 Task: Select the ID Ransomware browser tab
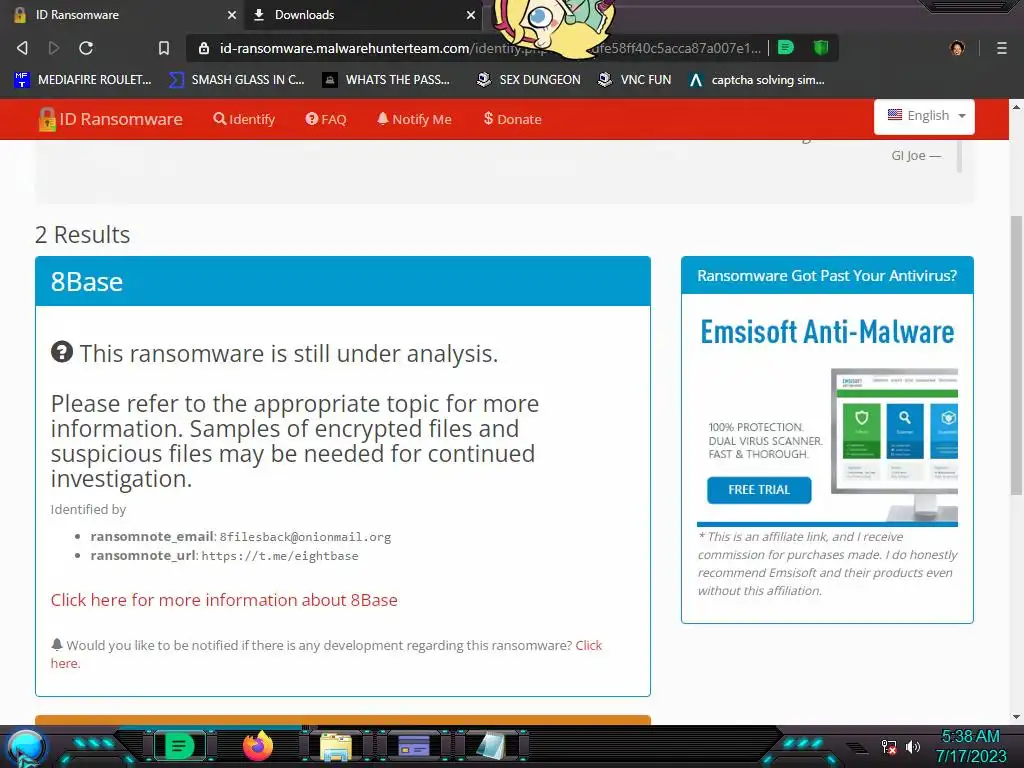click(x=123, y=14)
